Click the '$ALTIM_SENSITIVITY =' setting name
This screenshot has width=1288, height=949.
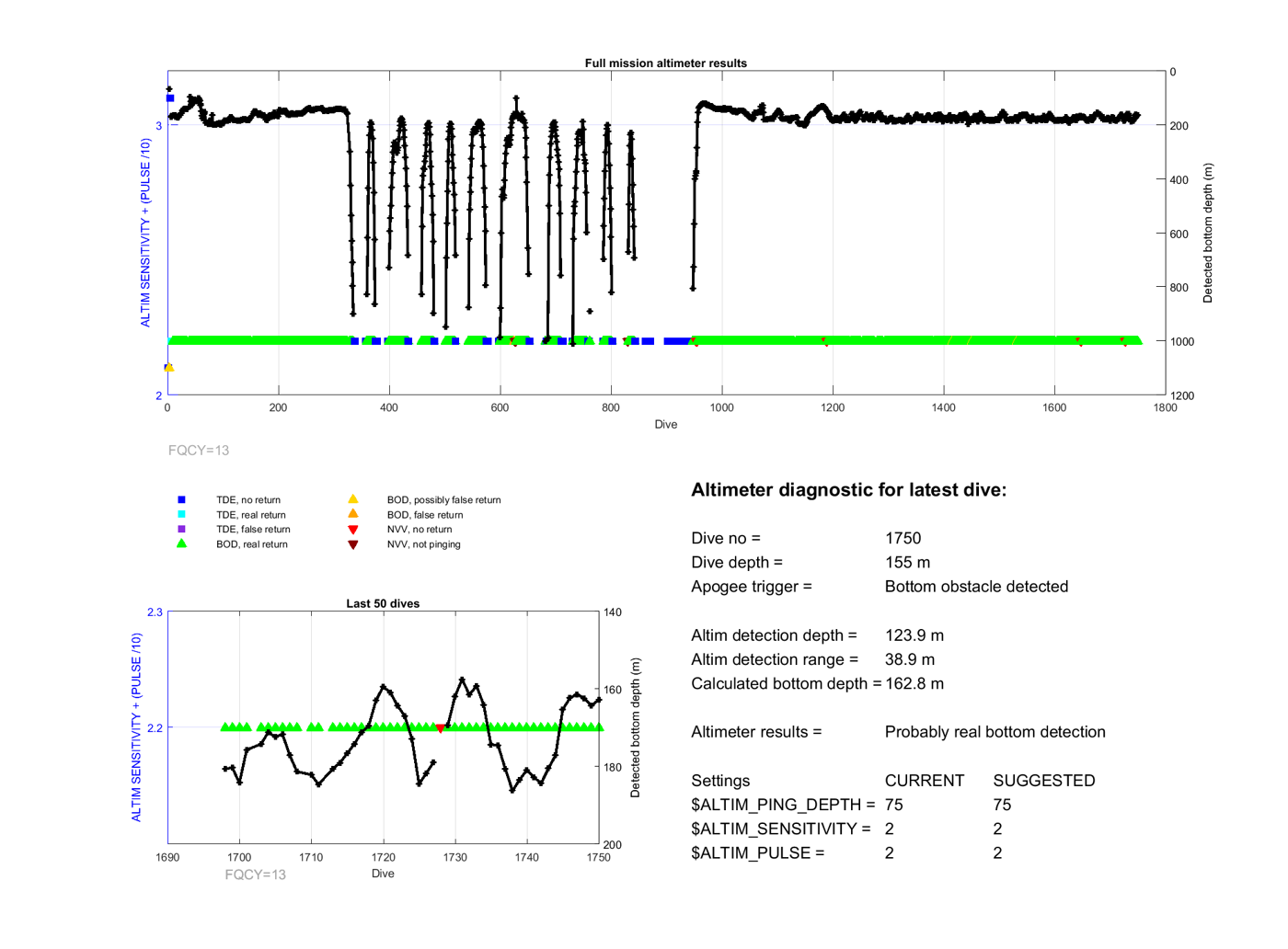[781, 829]
